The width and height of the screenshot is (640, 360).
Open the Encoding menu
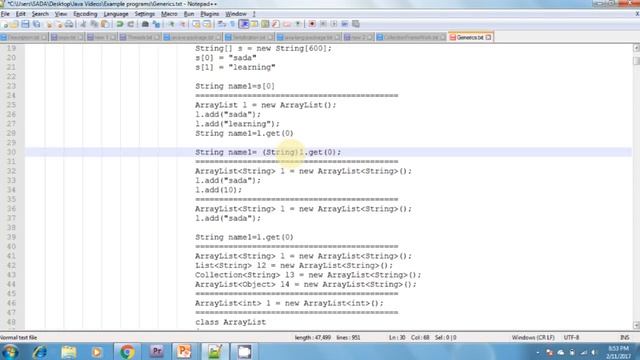[85, 14]
